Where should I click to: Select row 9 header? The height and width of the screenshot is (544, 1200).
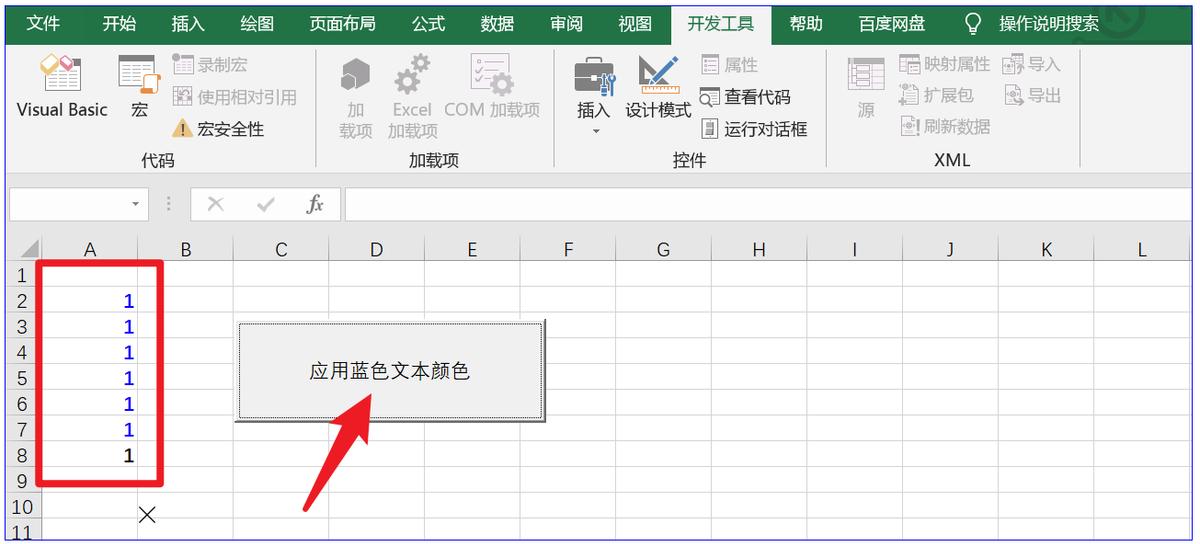click(x=23, y=482)
